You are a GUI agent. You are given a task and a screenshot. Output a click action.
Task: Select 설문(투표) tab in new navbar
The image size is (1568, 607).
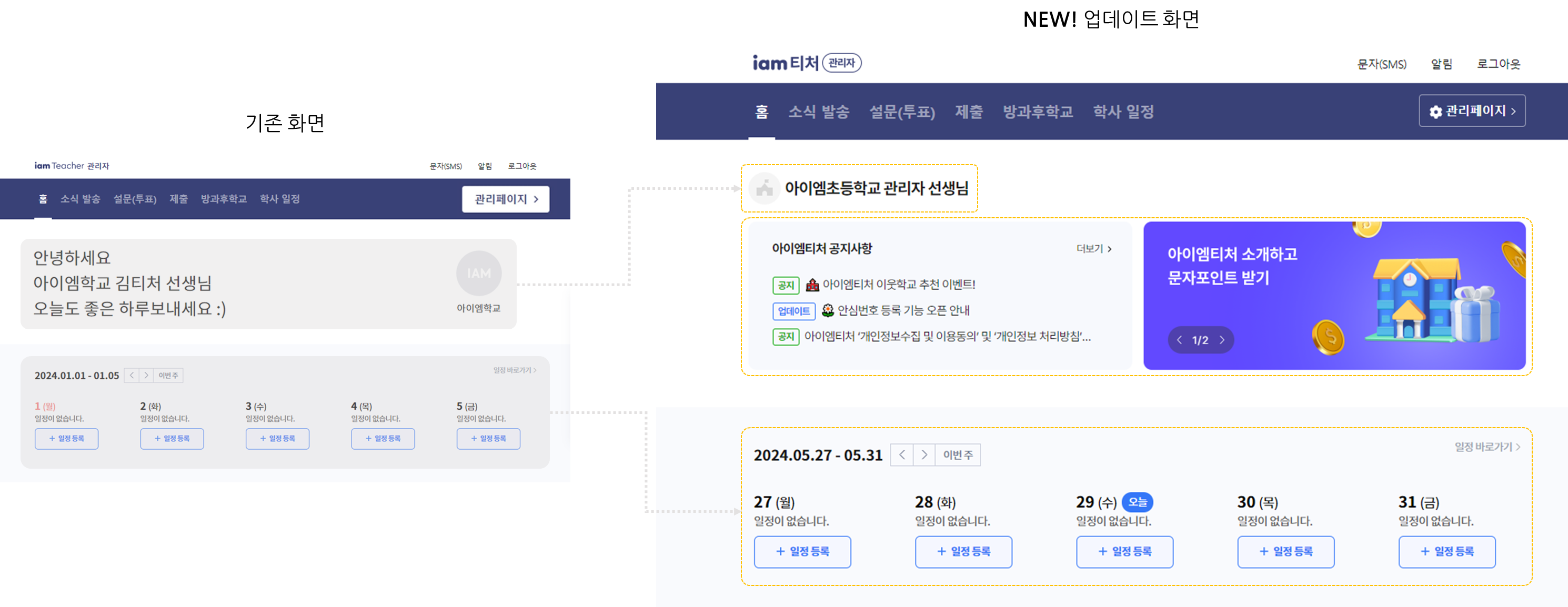(x=901, y=112)
